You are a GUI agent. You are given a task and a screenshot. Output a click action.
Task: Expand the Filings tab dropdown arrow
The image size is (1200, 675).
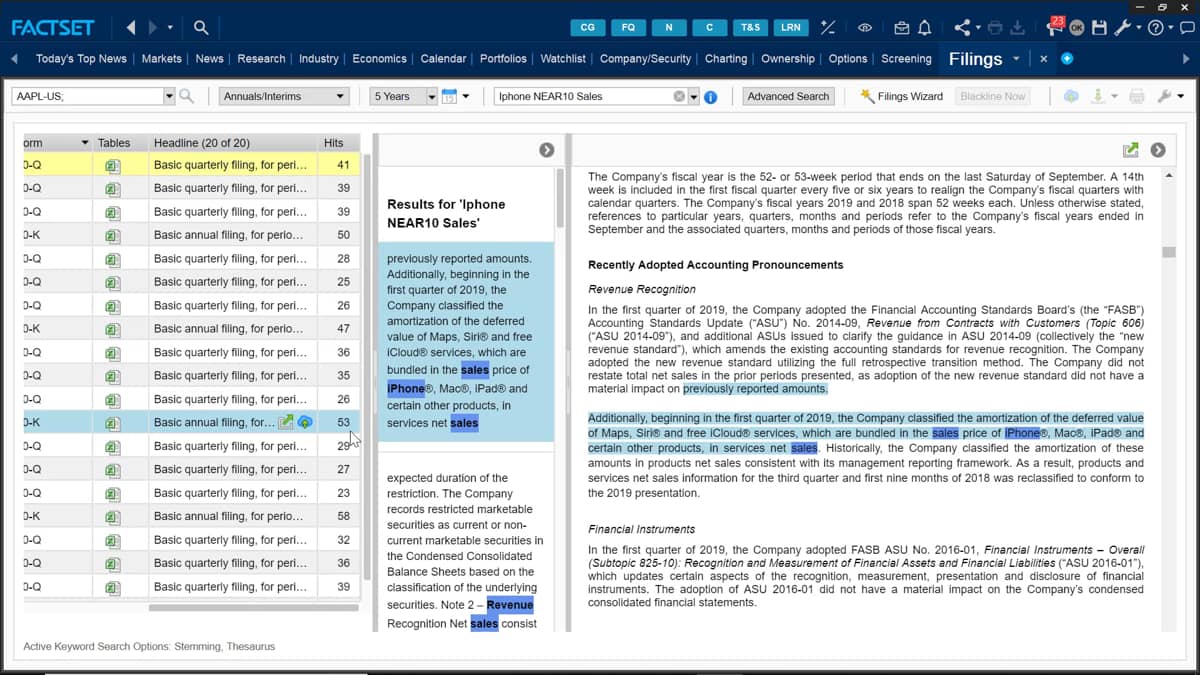1017,59
